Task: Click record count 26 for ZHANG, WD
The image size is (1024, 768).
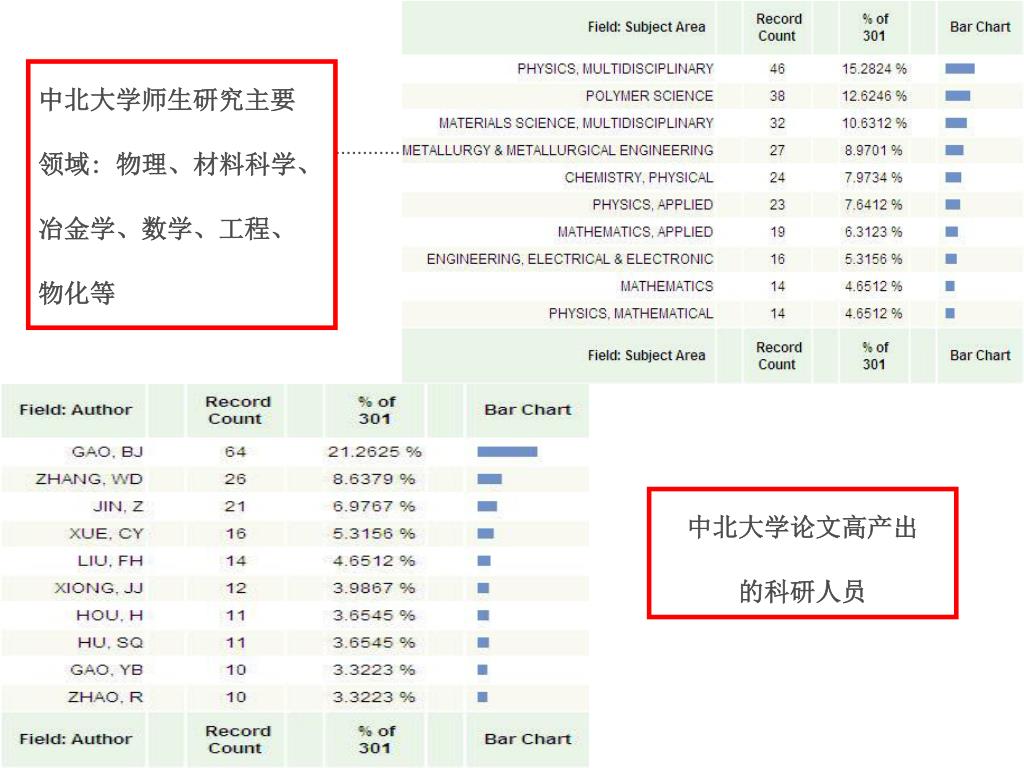Action: tap(235, 479)
